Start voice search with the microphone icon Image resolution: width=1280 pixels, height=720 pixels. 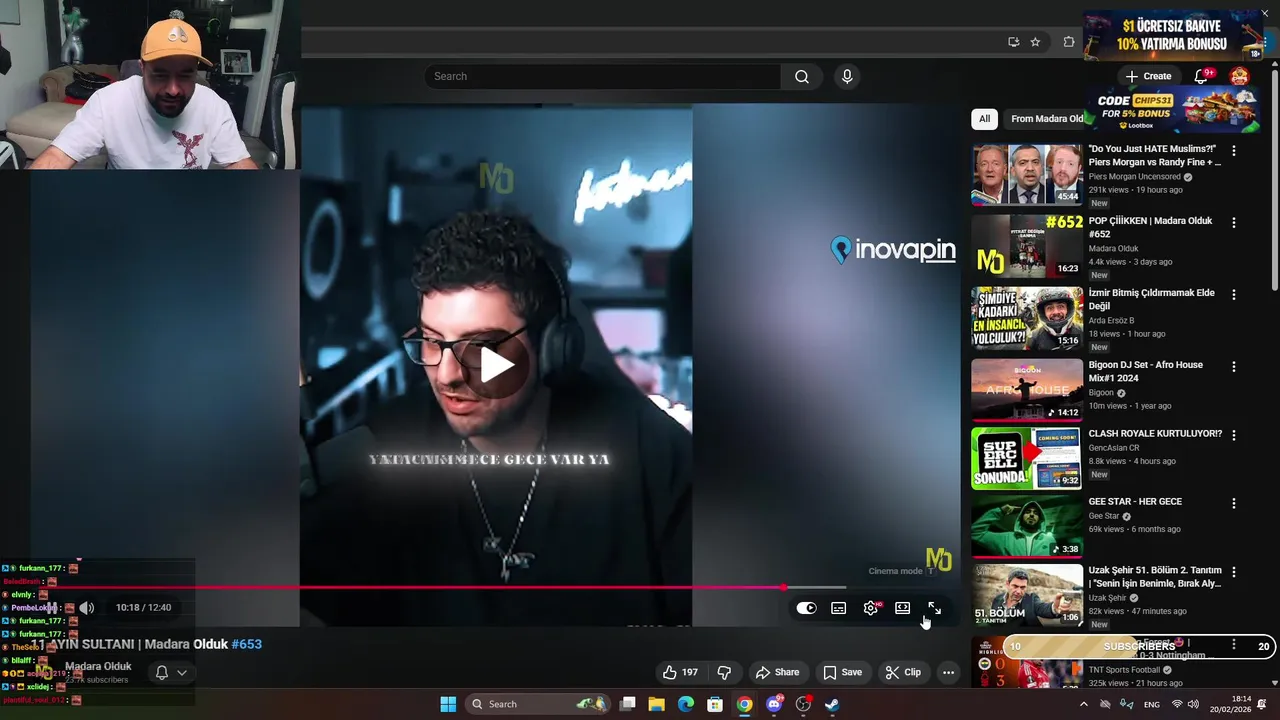[x=847, y=77]
